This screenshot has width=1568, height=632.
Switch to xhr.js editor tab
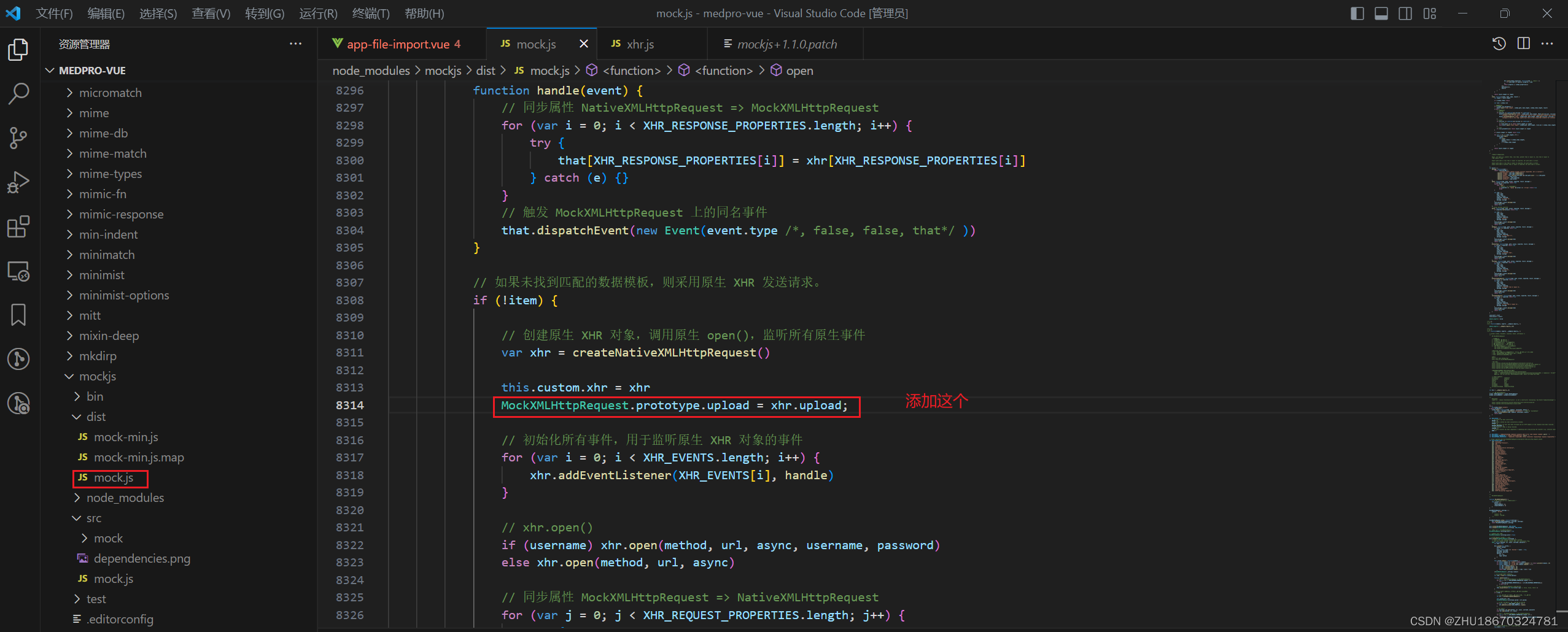[651, 44]
